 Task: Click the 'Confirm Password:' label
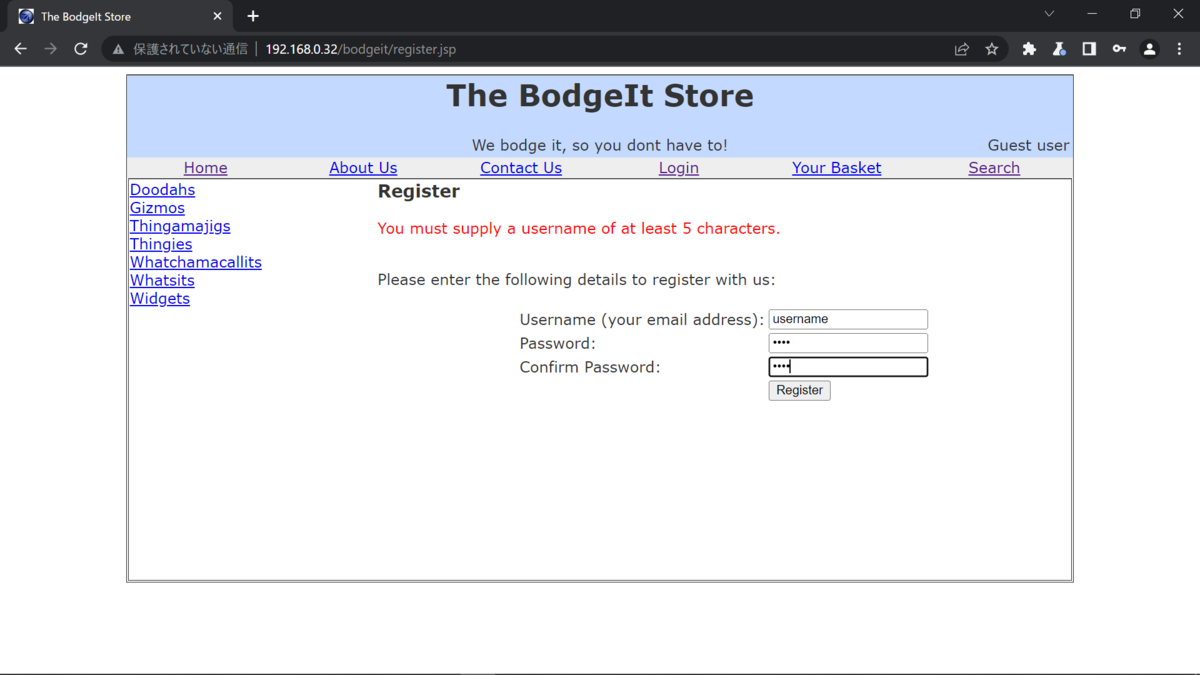[x=590, y=367]
